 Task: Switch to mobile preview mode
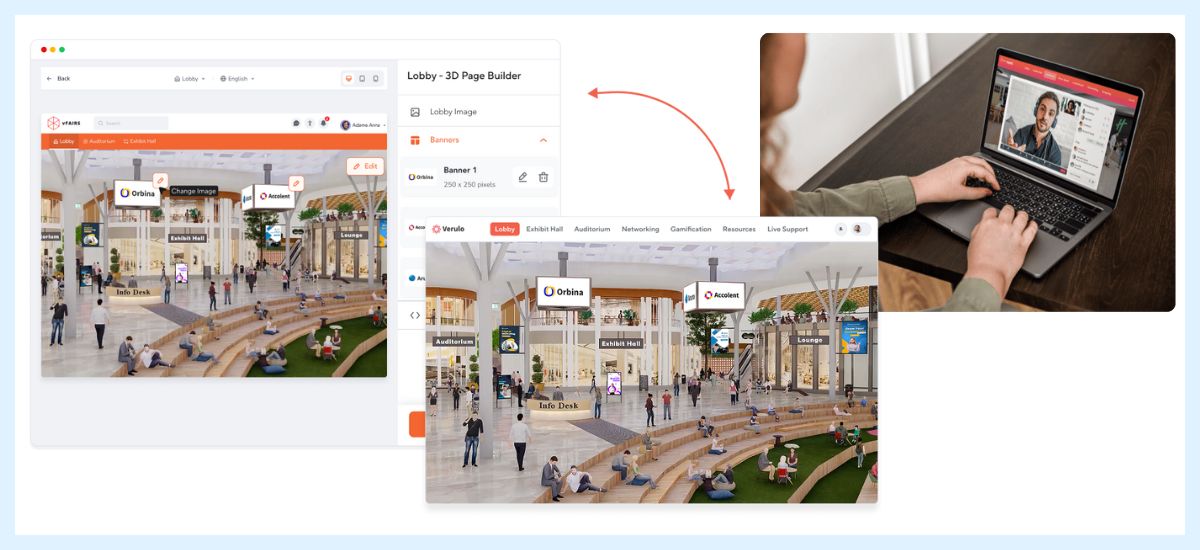click(x=376, y=78)
